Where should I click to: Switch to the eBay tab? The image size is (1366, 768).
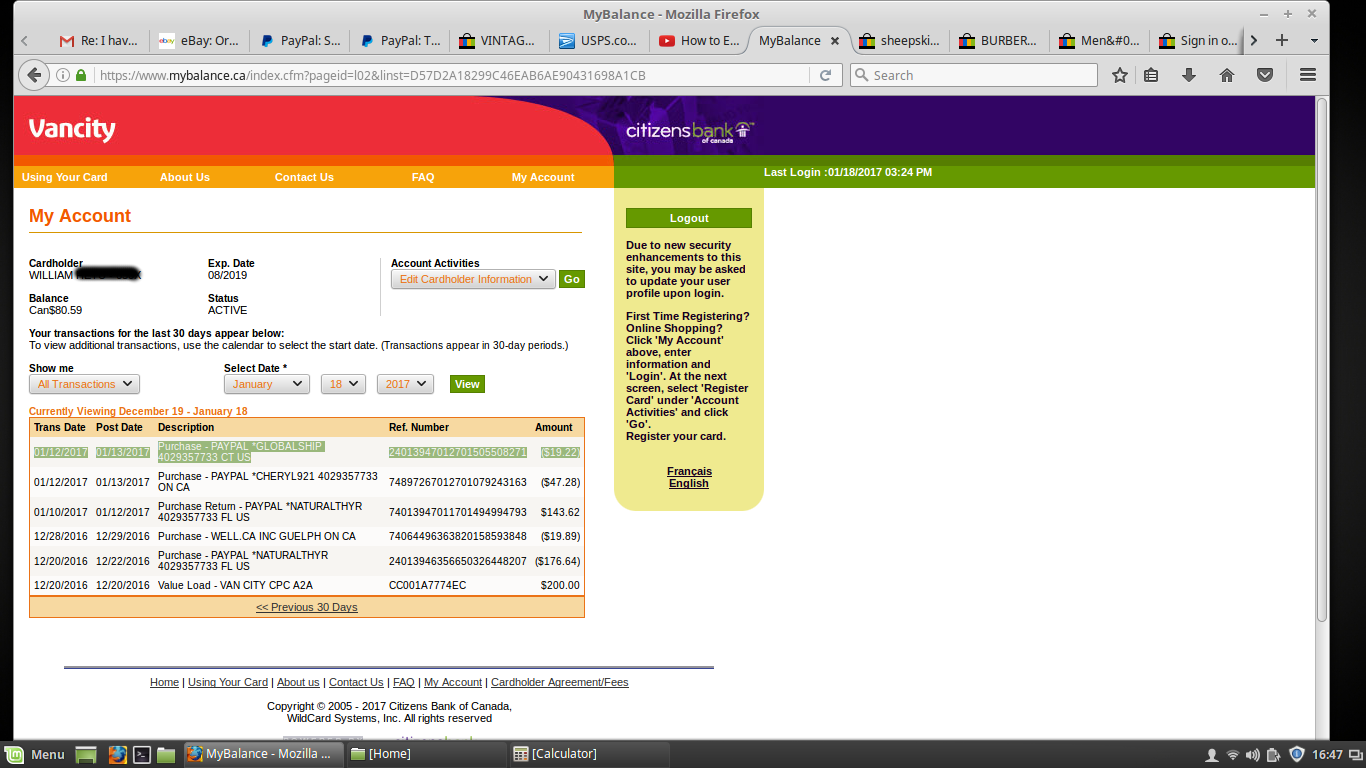pos(198,41)
